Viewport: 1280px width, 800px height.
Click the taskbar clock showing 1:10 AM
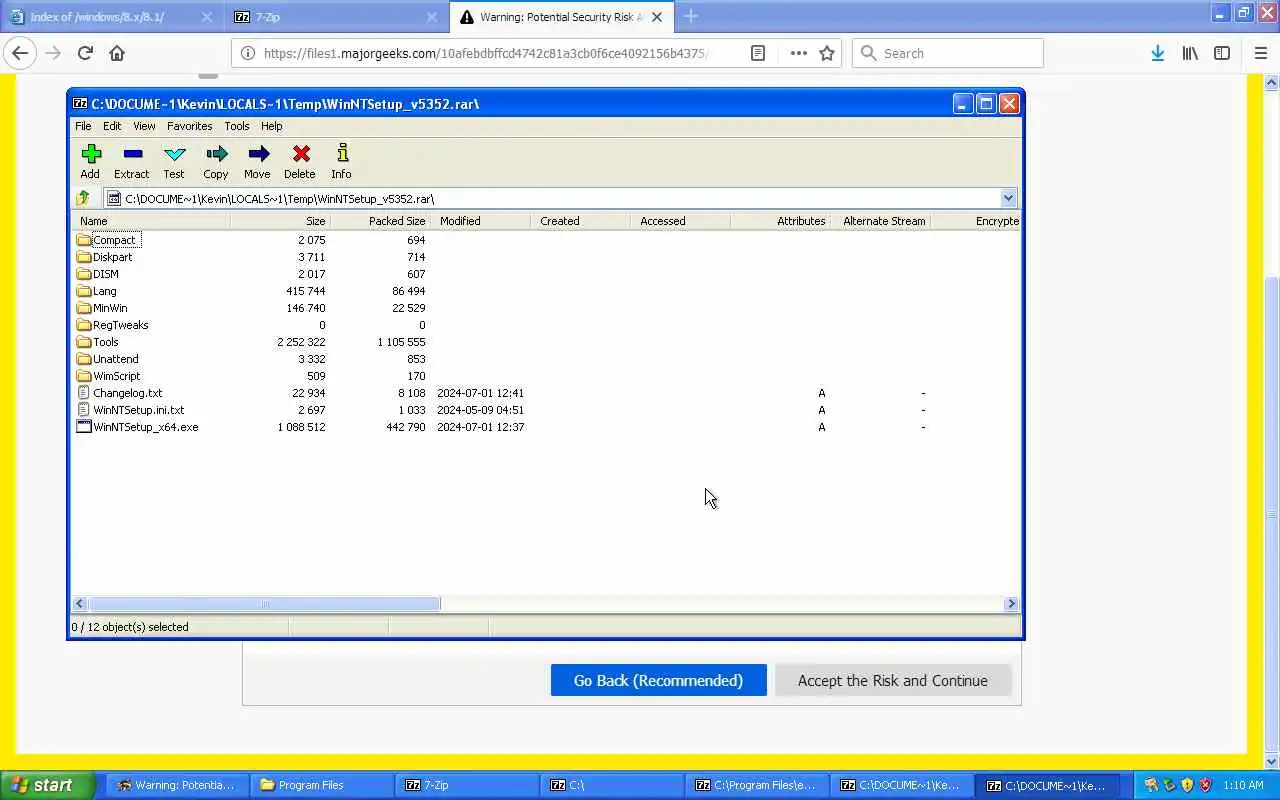[x=1243, y=785]
